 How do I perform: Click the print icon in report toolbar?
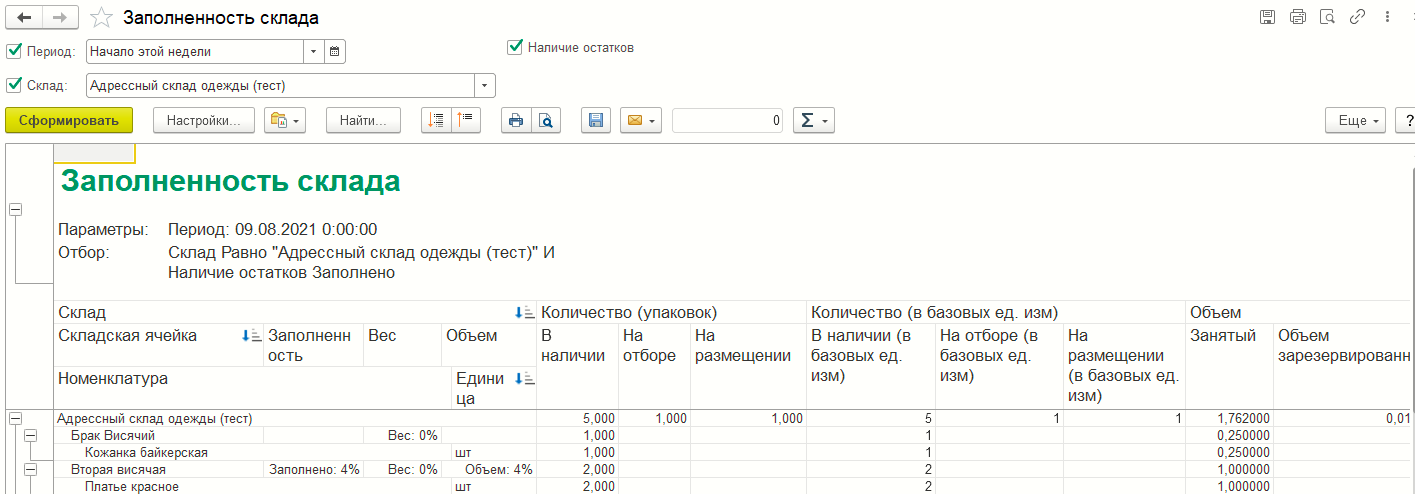(516, 120)
